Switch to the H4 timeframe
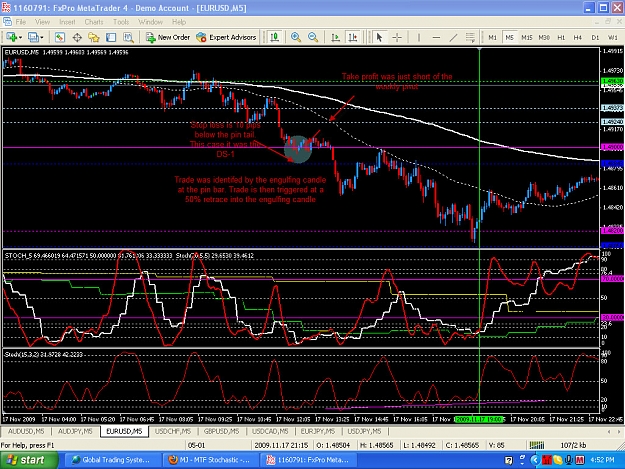Image resolution: width=625 pixels, height=469 pixels. (578, 37)
